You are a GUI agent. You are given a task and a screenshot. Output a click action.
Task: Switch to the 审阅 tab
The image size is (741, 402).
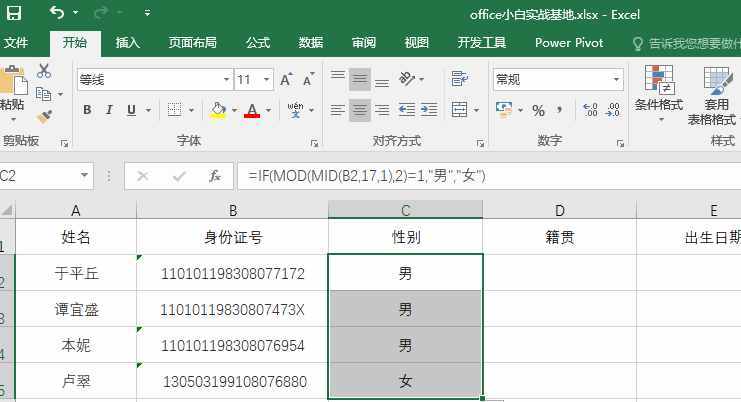click(363, 43)
